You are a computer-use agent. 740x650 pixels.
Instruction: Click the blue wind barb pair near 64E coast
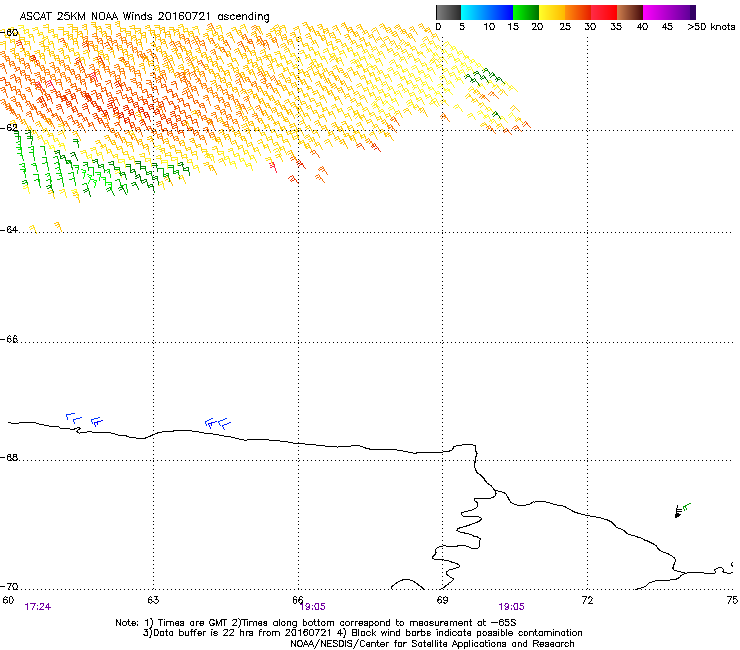(218, 423)
